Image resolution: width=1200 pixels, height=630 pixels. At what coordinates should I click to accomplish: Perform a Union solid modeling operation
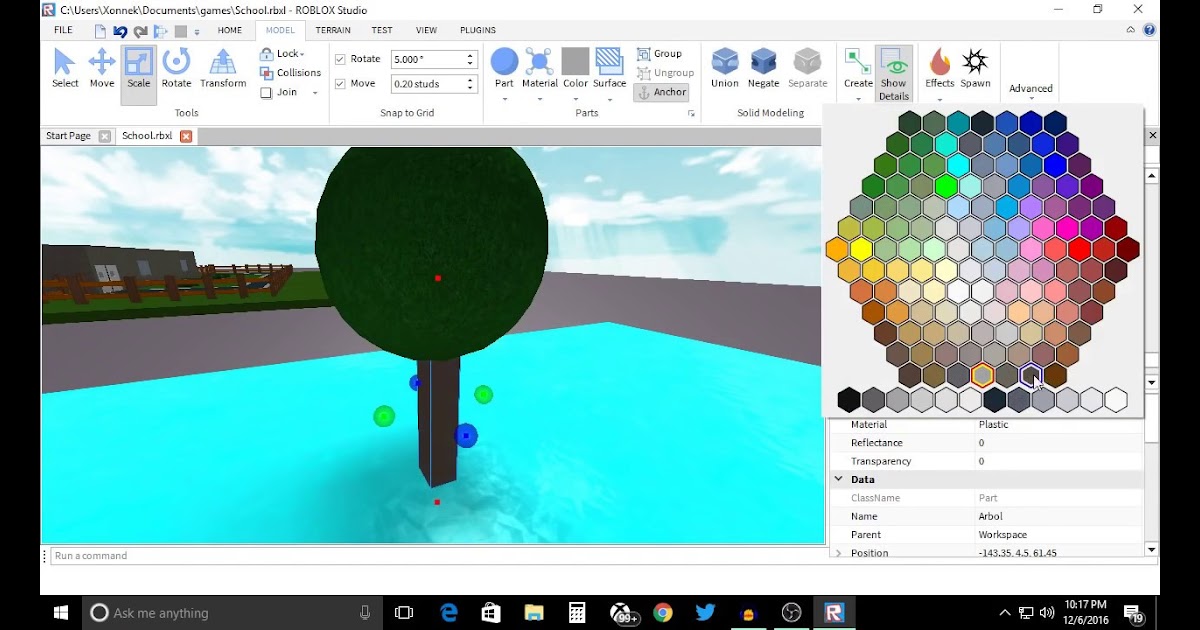click(725, 69)
